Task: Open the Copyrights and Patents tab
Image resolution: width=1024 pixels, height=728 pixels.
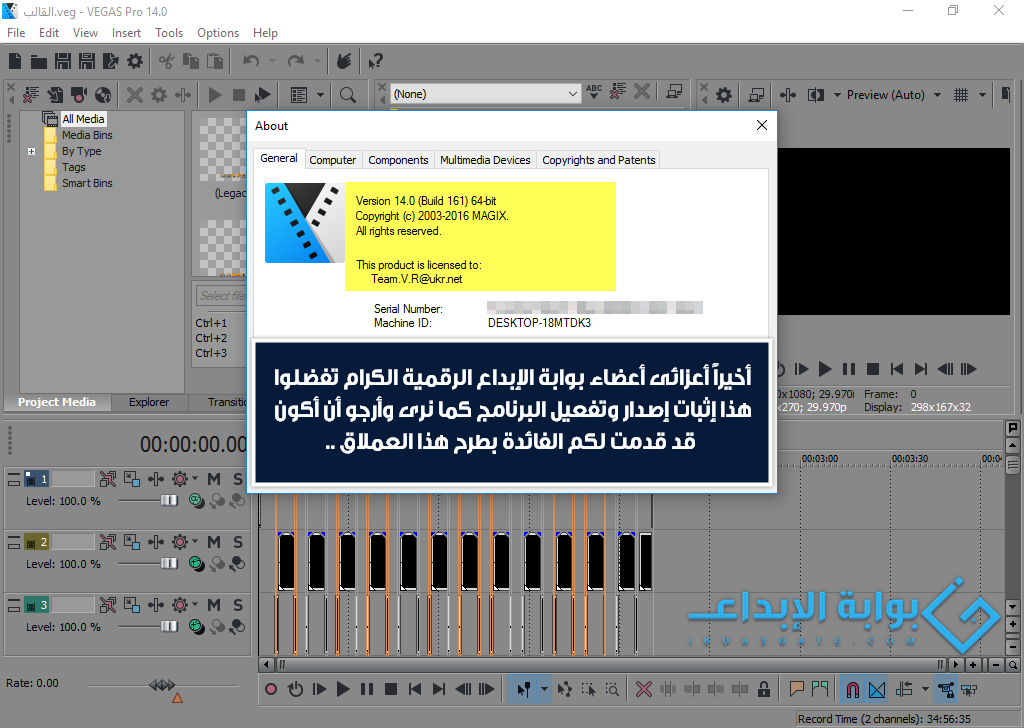Action: tap(599, 160)
